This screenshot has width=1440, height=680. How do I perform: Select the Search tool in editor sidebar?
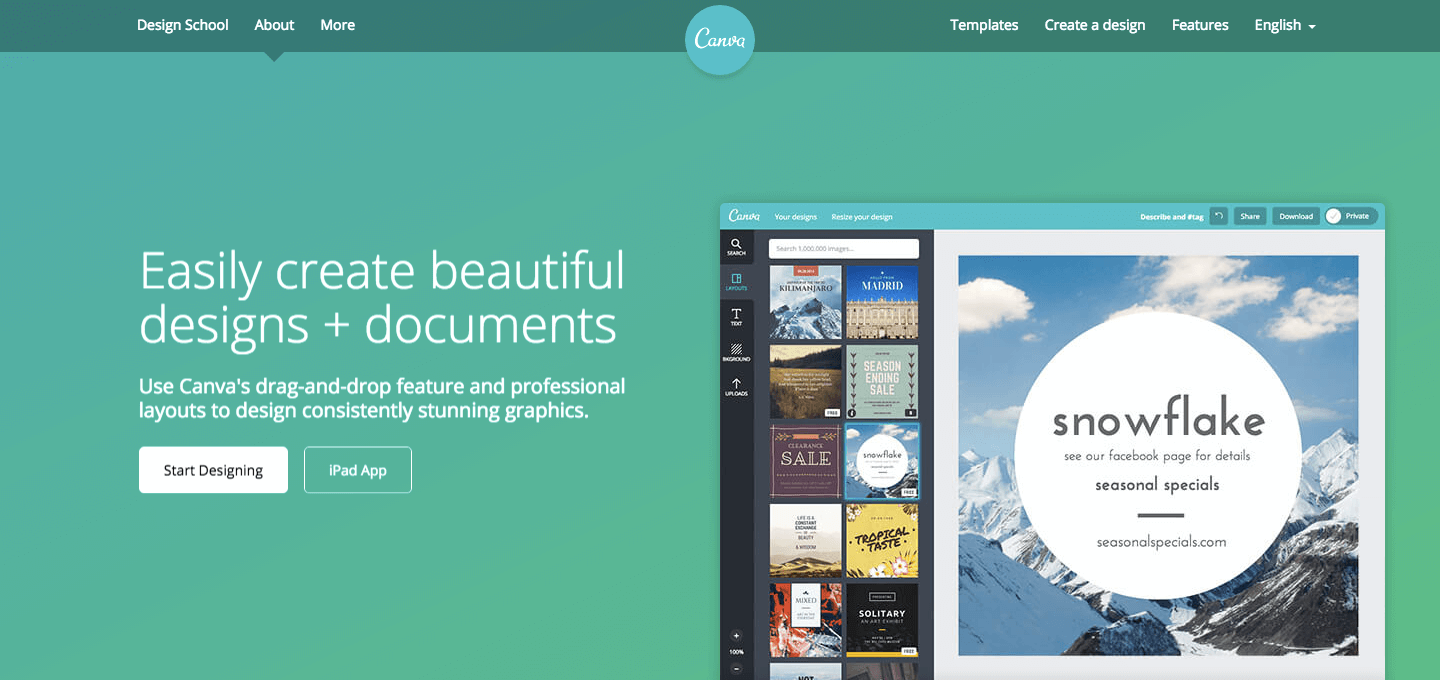(x=736, y=246)
